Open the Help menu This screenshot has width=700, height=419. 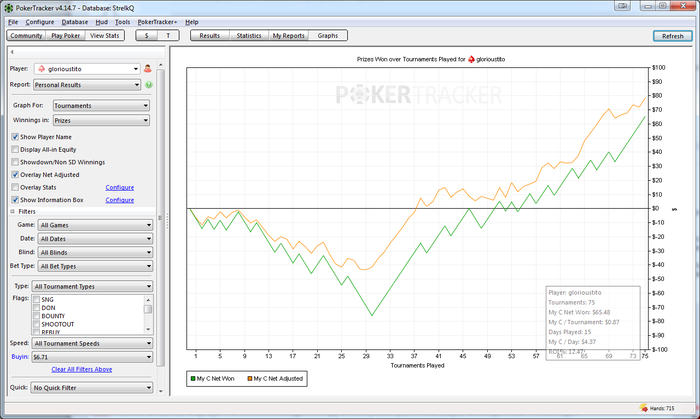coord(192,22)
